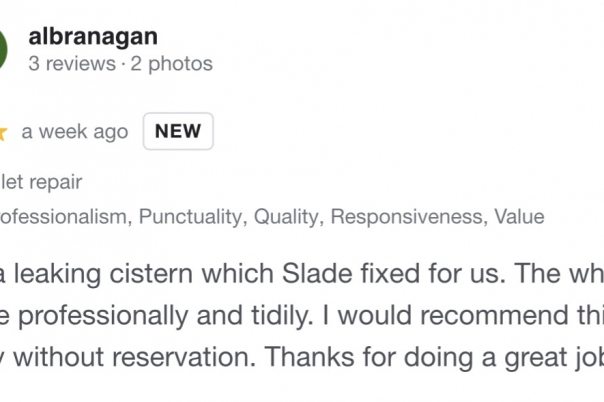This screenshot has width=604, height=402.
Task: Select the 'let repair' service label
Action: pyautogui.click(x=41, y=182)
